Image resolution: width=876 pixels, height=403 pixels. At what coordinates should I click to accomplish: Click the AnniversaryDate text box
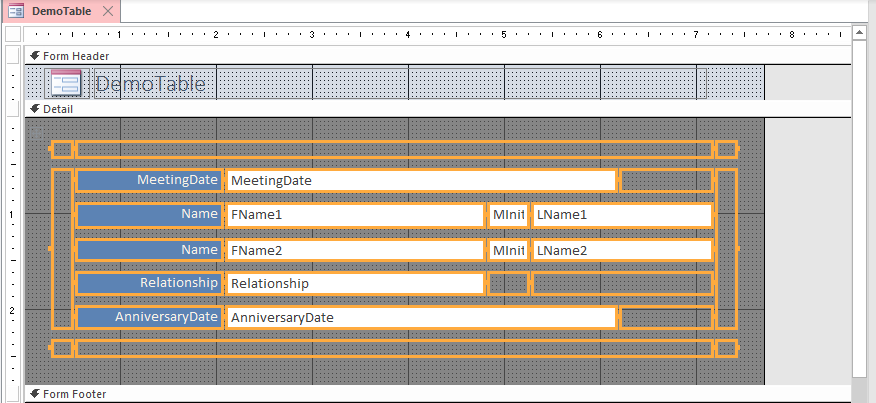tap(420, 317)
